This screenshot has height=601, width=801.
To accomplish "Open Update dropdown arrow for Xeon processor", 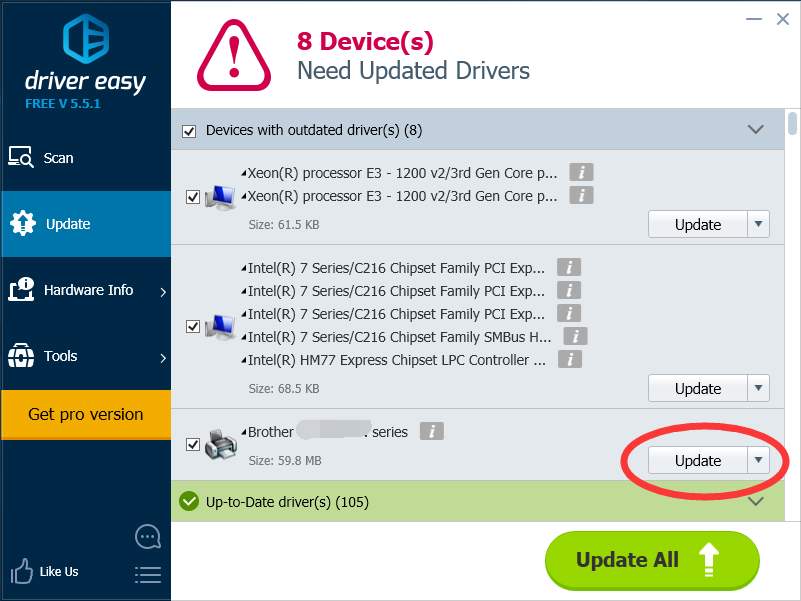I will pyautogui.click(x=759, y=224).
